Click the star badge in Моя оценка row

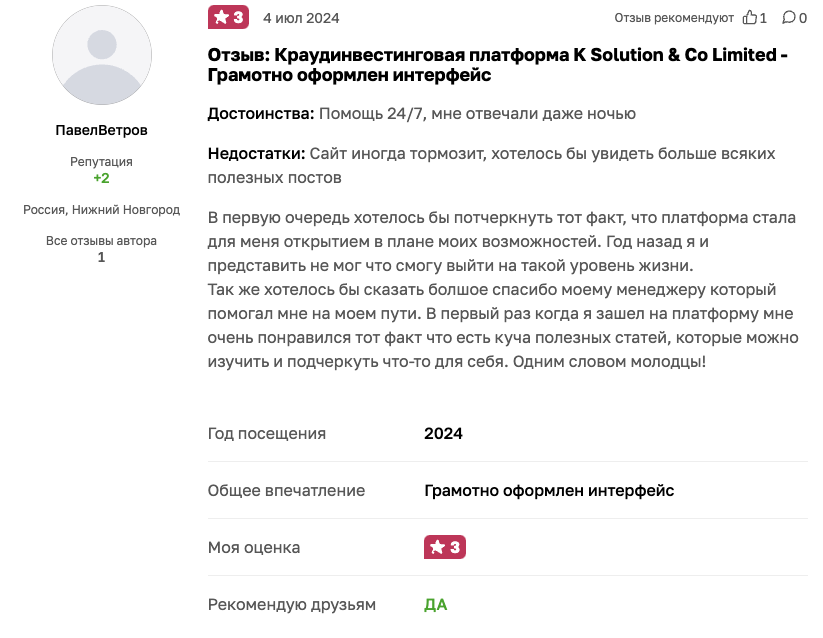[x=445, y=547]
